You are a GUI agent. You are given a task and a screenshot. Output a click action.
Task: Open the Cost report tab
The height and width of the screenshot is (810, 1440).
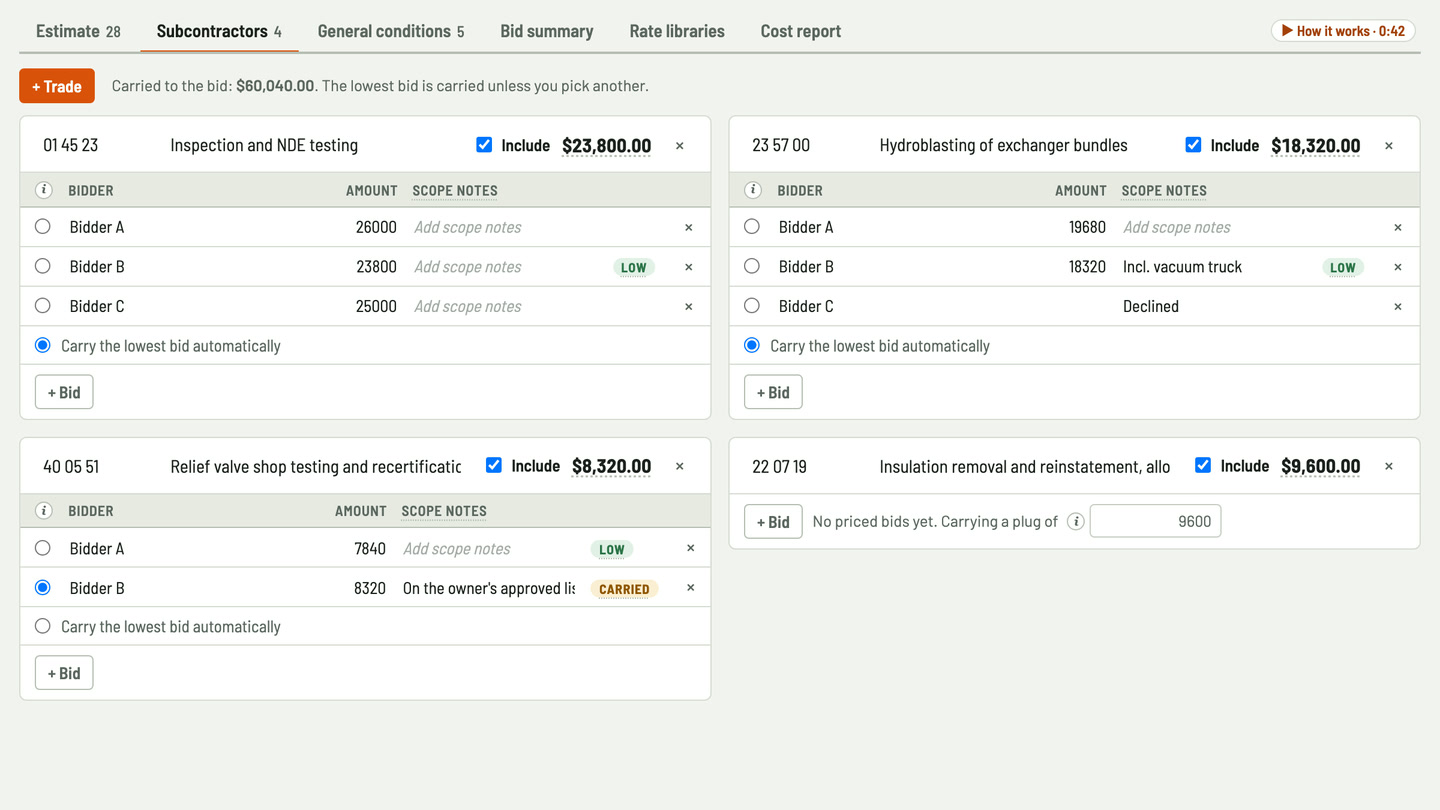[x=801, y=31]
